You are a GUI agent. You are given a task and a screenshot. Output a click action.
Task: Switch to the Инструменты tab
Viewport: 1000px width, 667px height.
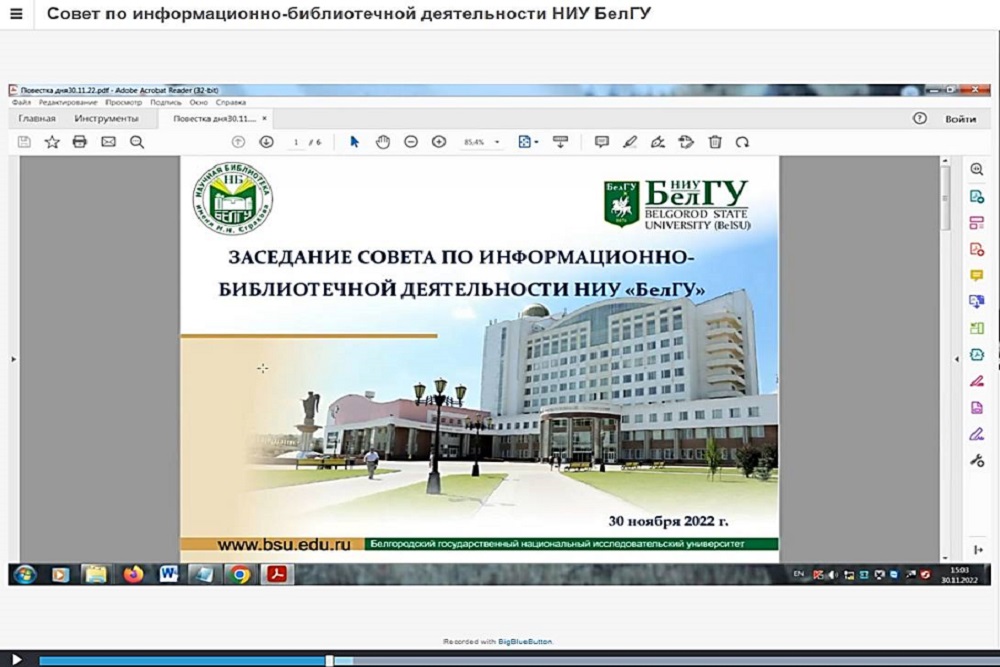(106, 119)
